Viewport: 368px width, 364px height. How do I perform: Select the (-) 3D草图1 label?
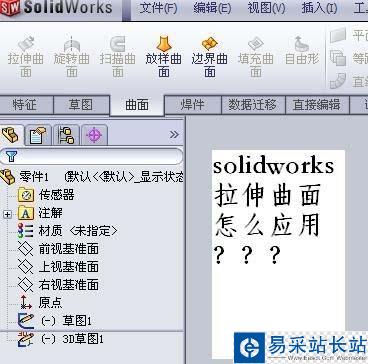72,339
